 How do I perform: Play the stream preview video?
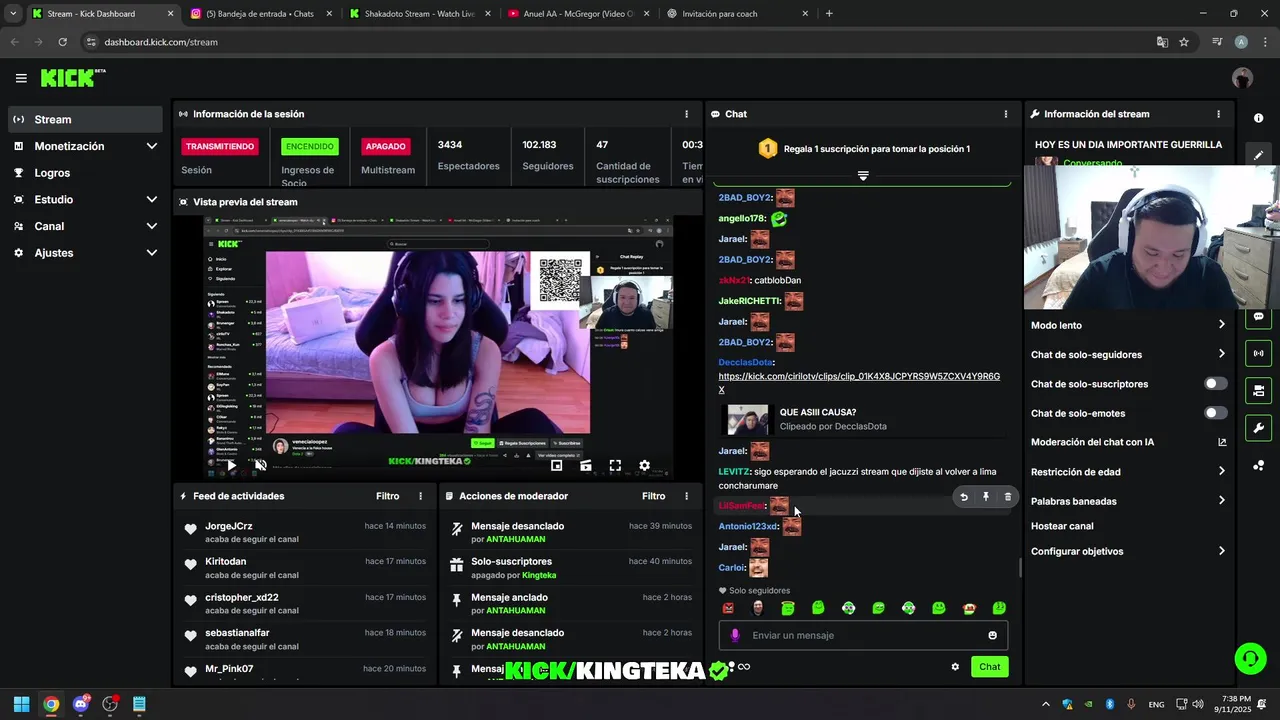[x=232, y=465]
